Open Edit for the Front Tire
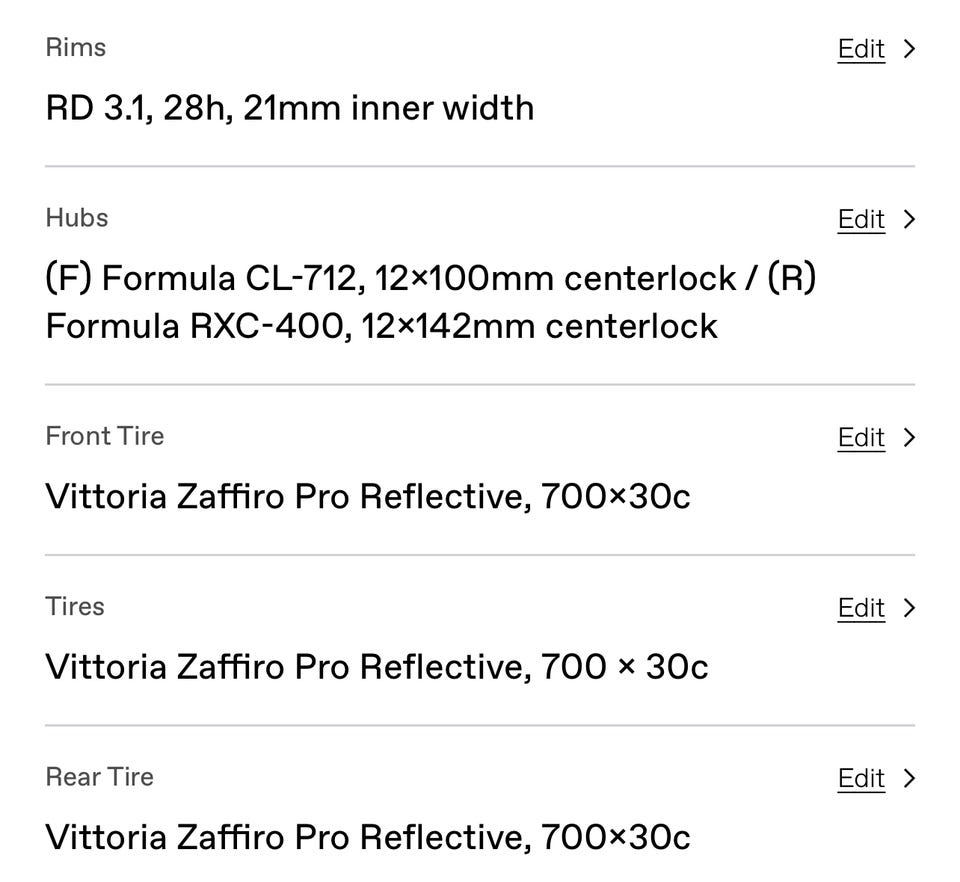 coord(861,437)
